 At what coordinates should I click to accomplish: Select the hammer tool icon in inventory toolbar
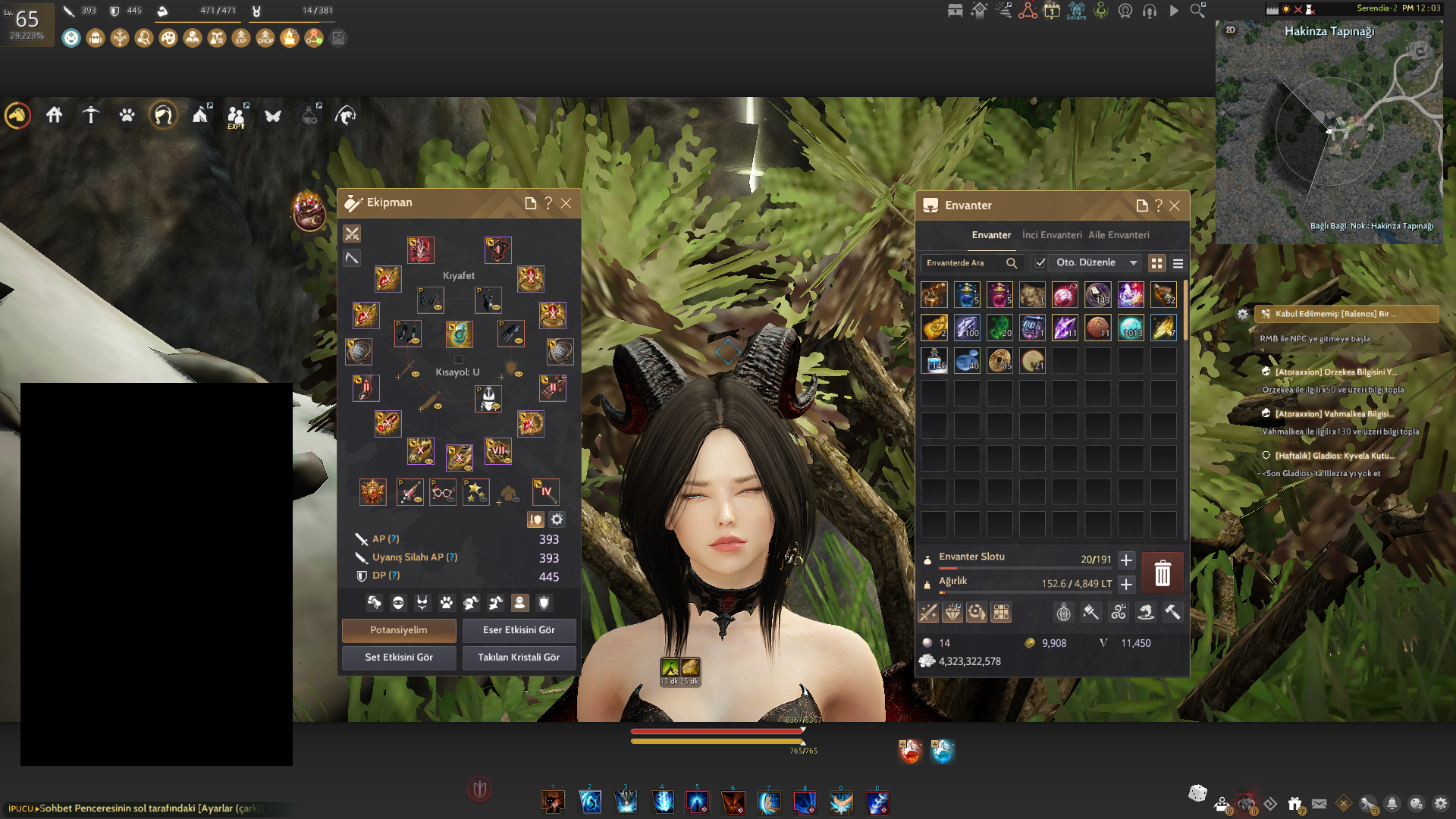(1172, 612)
